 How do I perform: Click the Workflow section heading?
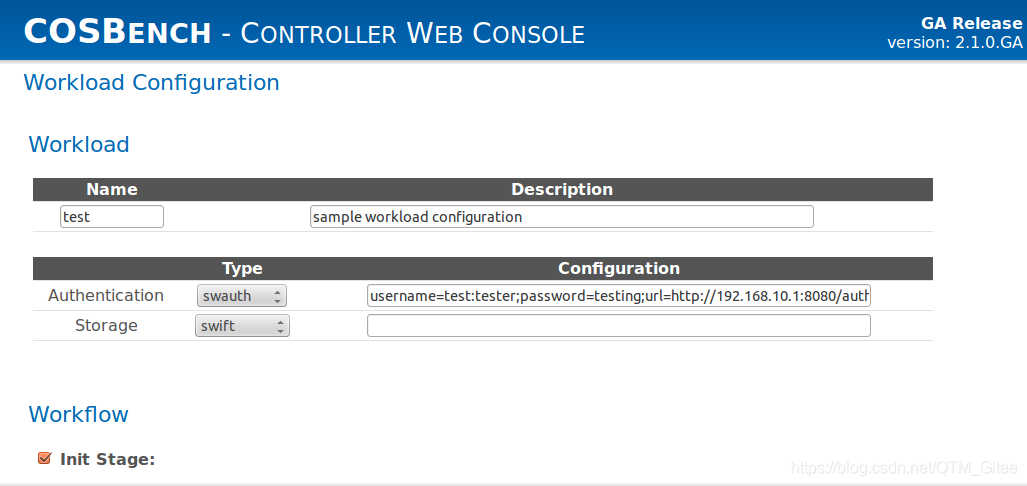click(x=78, y=414)
